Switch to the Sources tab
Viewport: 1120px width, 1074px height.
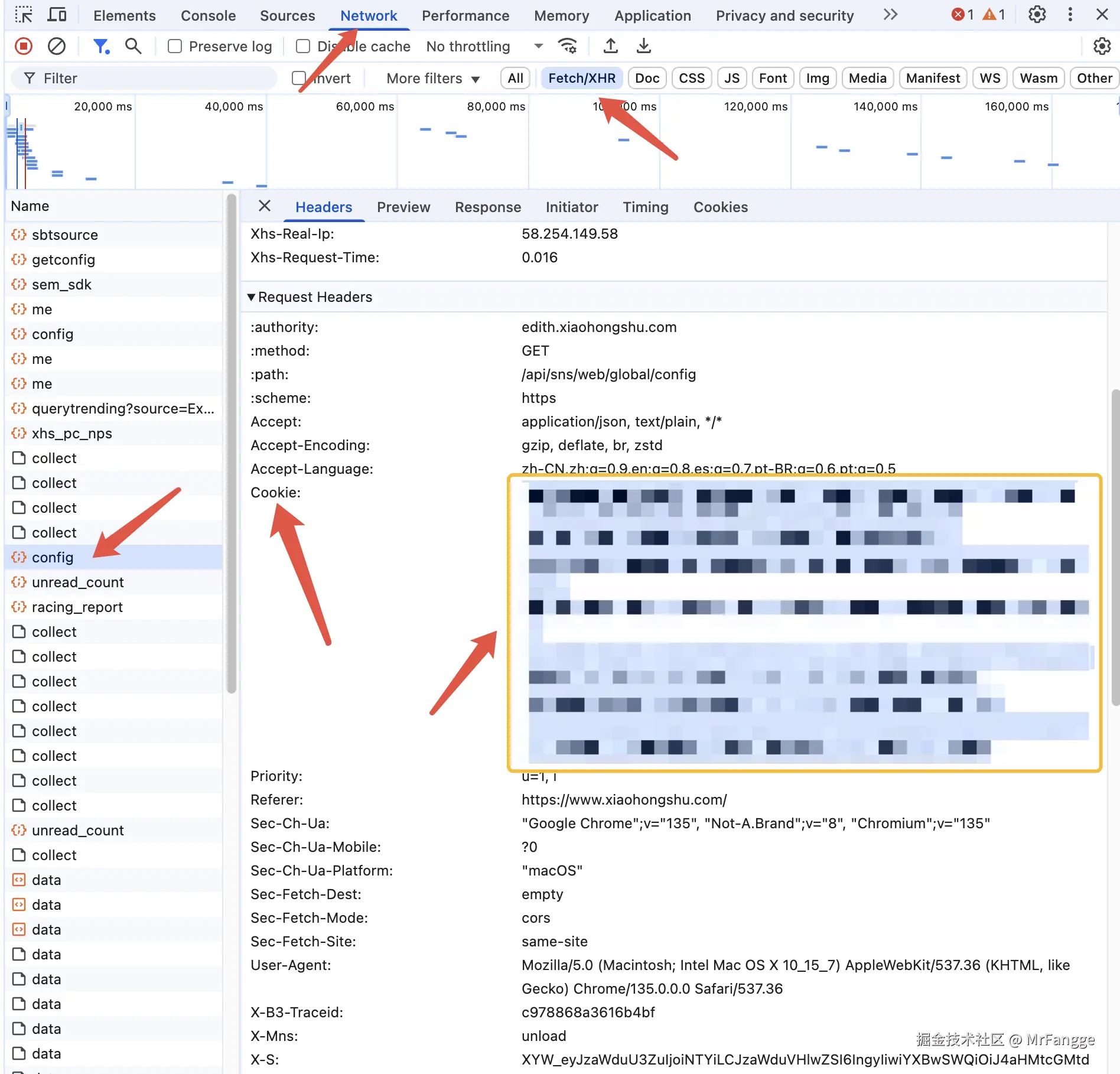(288, 15)
